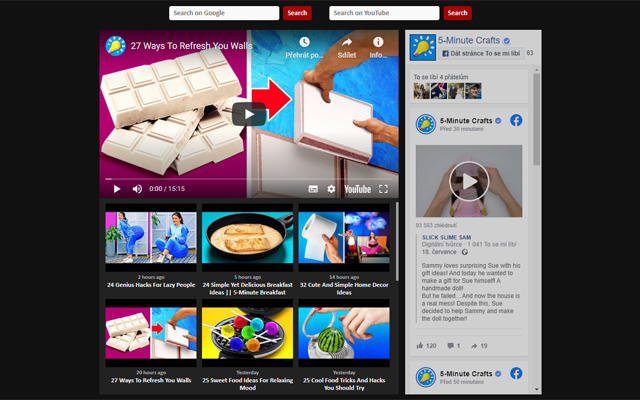
Task: Open the 25 Cool Food Tricks And Hacks thumbnail
Action: click(x=344, y=333)
